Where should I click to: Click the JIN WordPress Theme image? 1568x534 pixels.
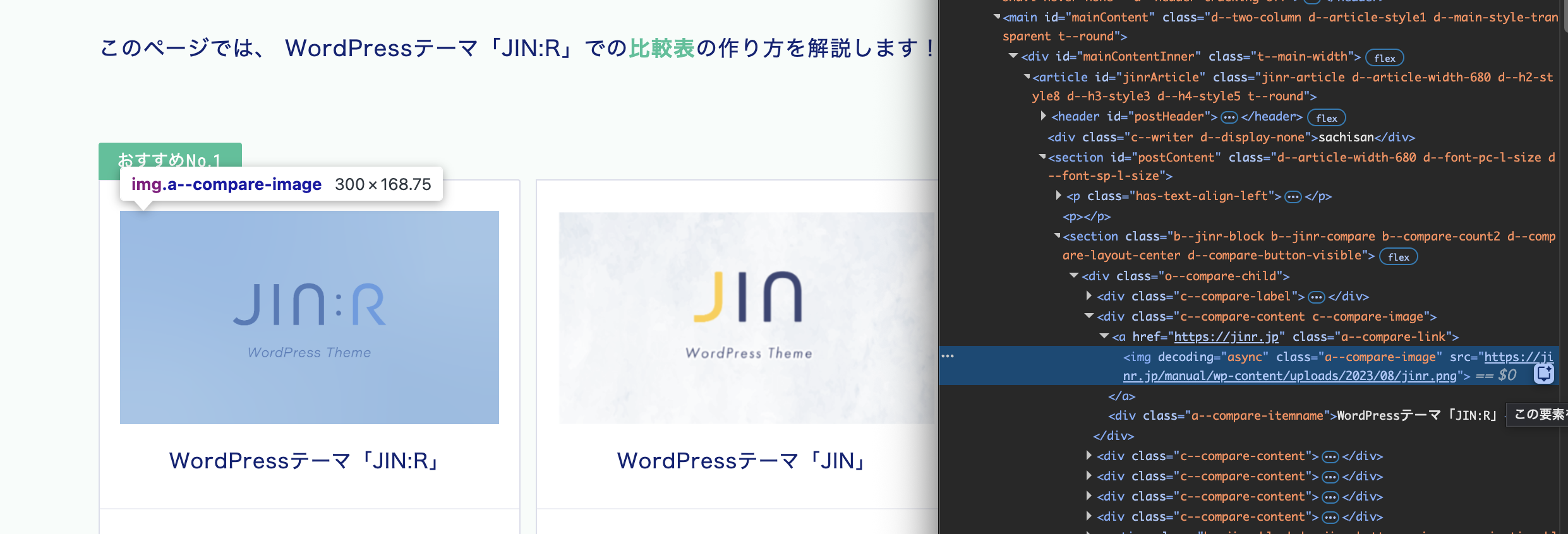[x=748, y=317]
